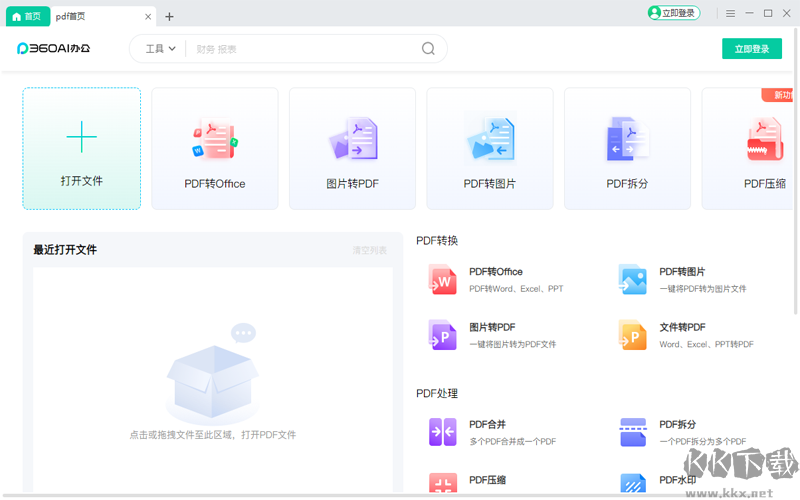
Task: Click the 打开文件 plus tile
Action: click(x=82, y=148)
